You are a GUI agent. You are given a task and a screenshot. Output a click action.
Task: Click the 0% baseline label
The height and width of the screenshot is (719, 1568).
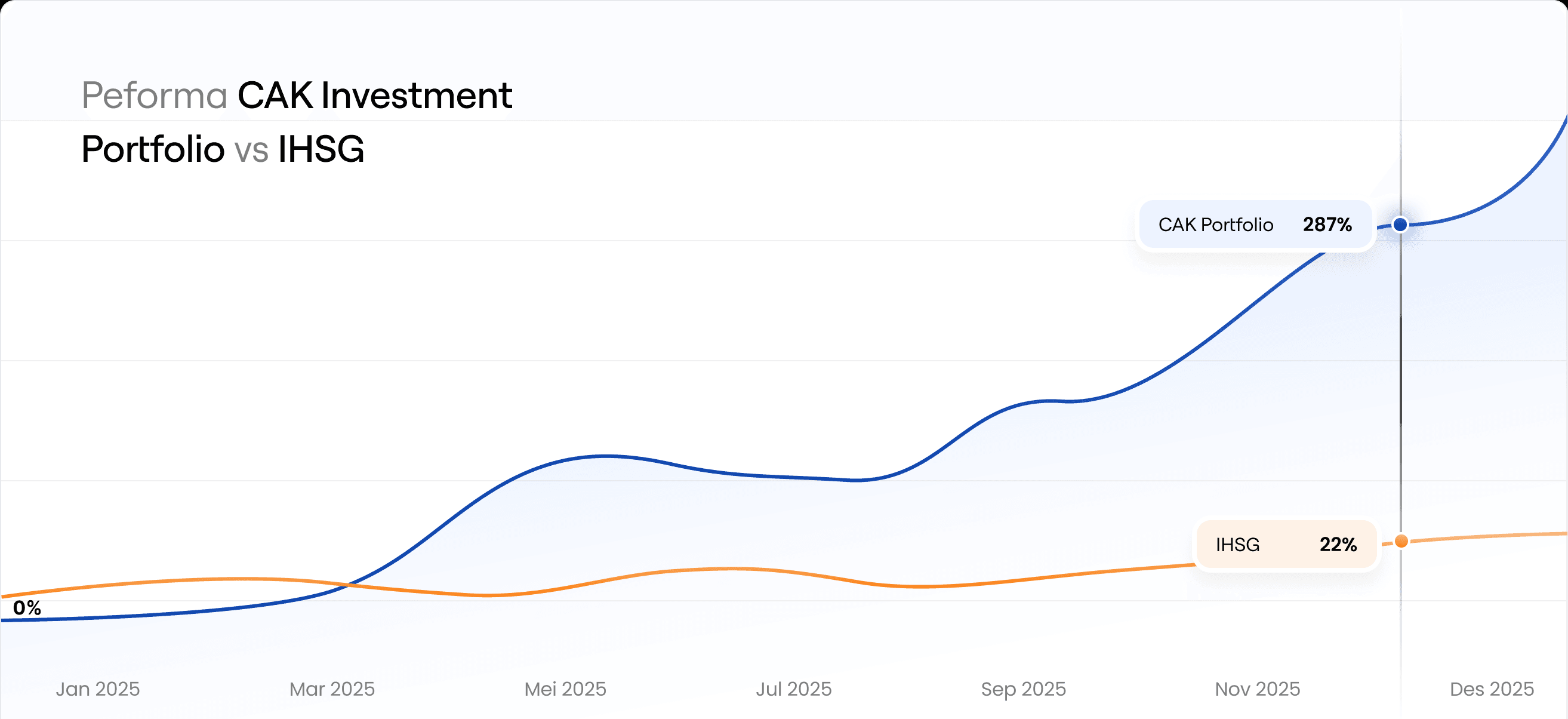point(27,607)
